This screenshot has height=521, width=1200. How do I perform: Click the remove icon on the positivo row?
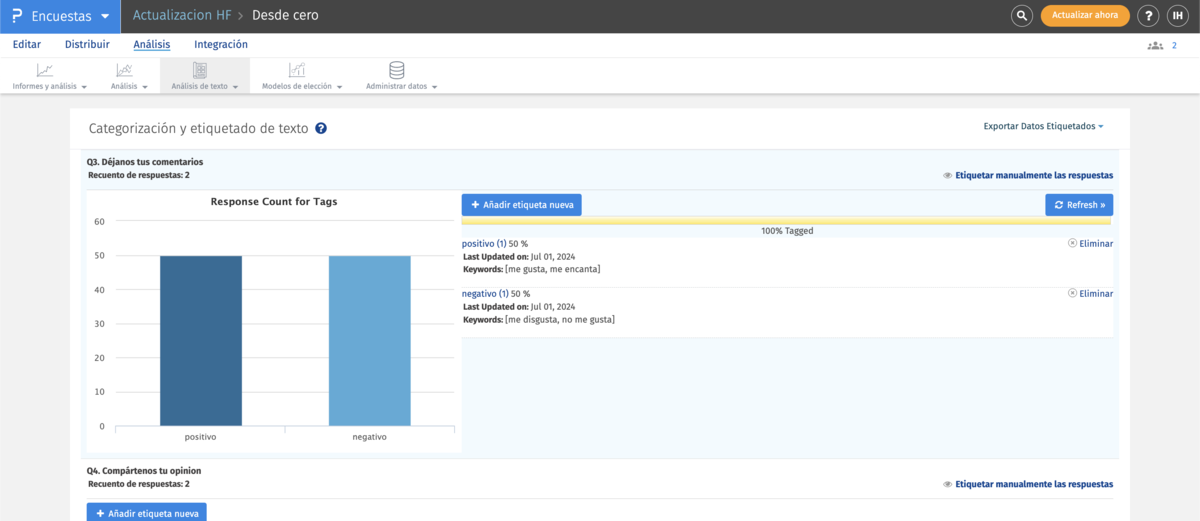(x=1073, y=244)
